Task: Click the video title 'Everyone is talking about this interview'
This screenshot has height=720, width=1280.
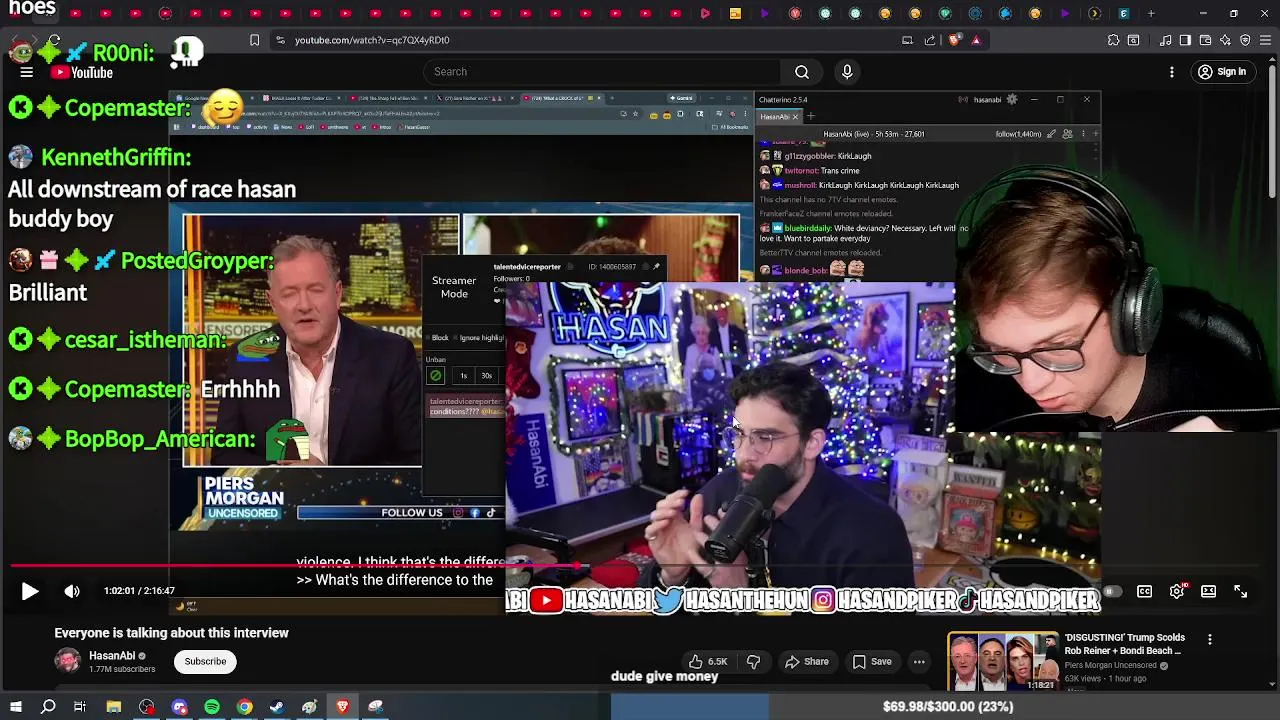Action: [171, 633]
